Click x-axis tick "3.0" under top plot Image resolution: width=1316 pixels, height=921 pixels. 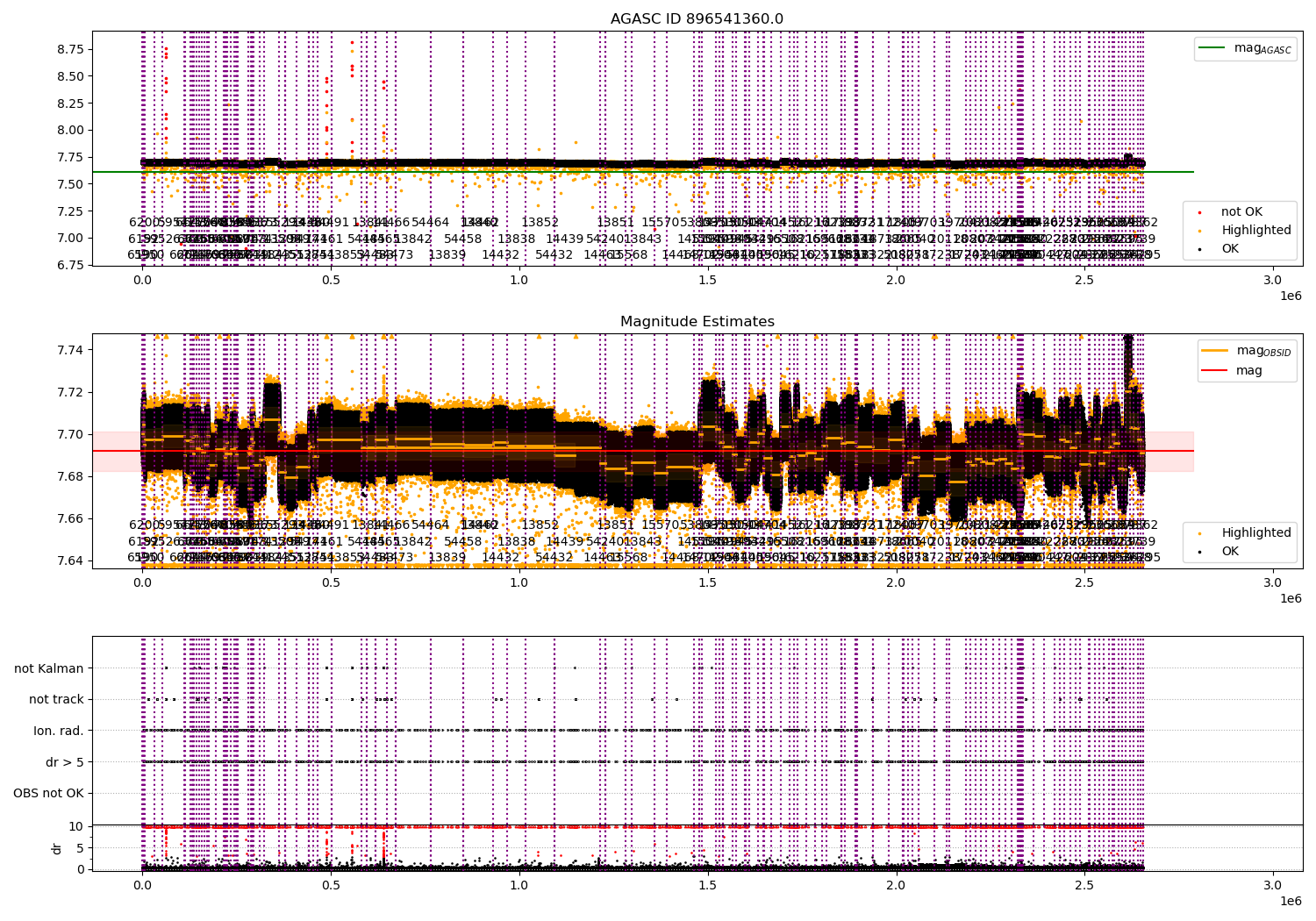[x=1272, y=280]
